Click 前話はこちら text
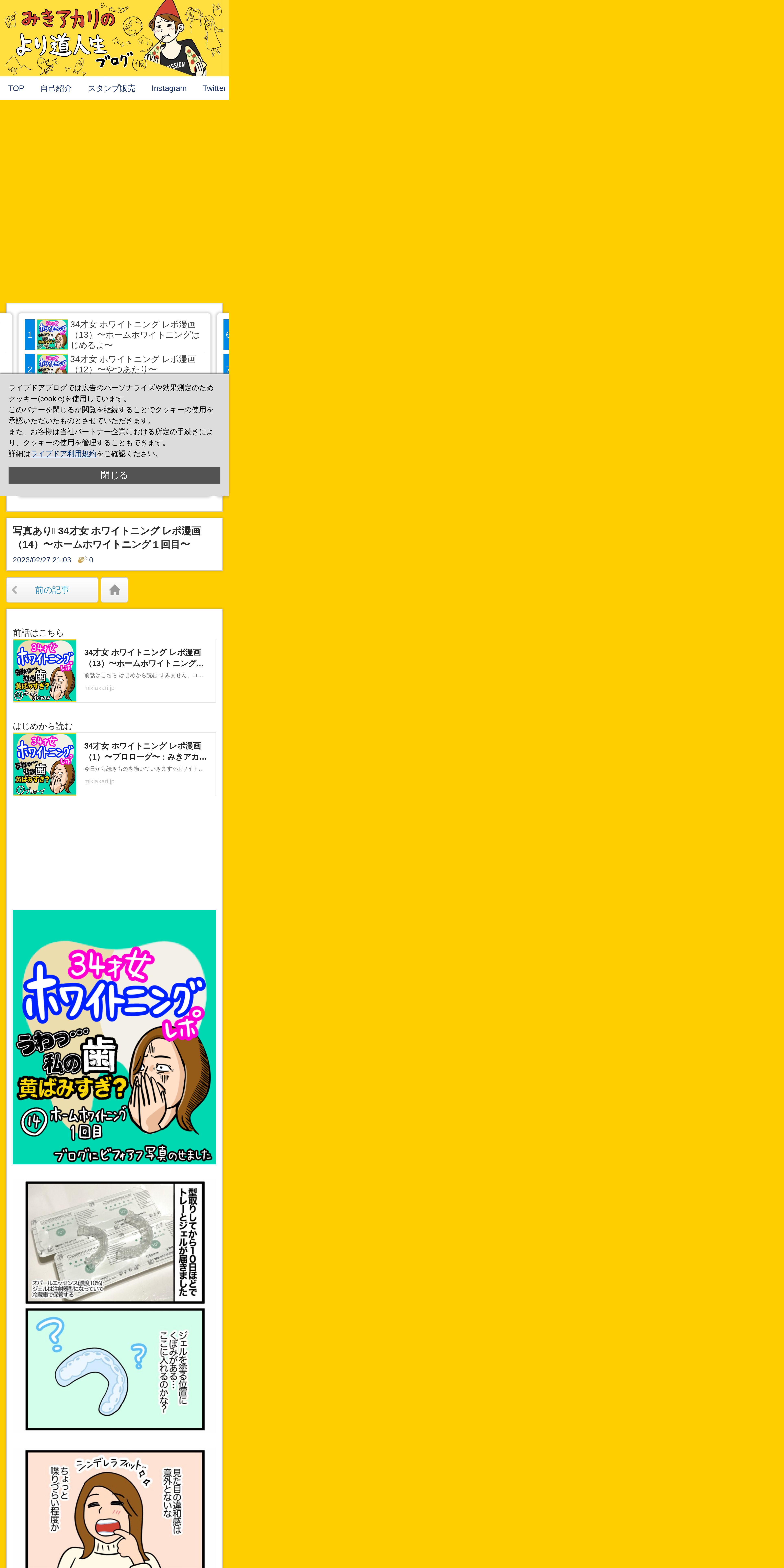This screenshot has height=1568, width=784. tap(38, 633)
